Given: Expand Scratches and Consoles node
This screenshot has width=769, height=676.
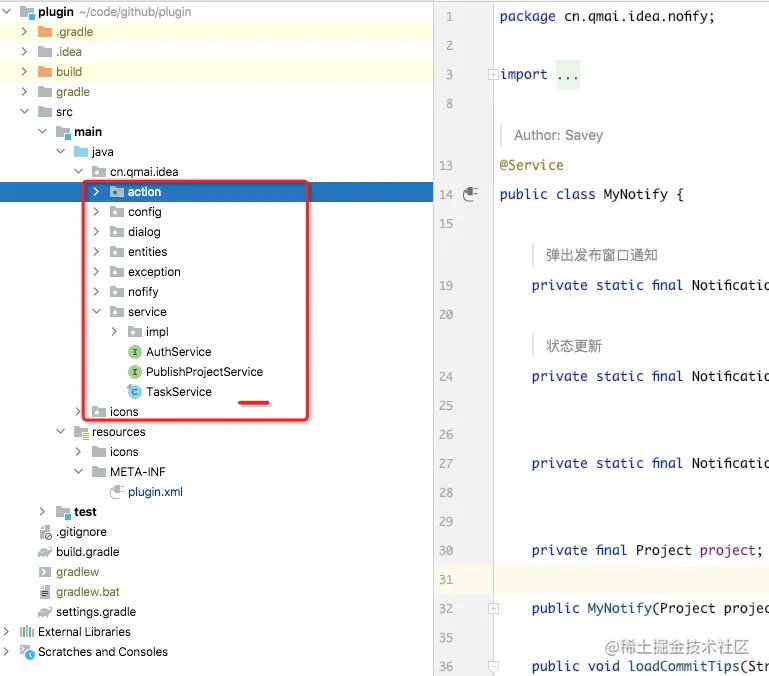Looking at the screenshot, I should (x=6, y=651).
